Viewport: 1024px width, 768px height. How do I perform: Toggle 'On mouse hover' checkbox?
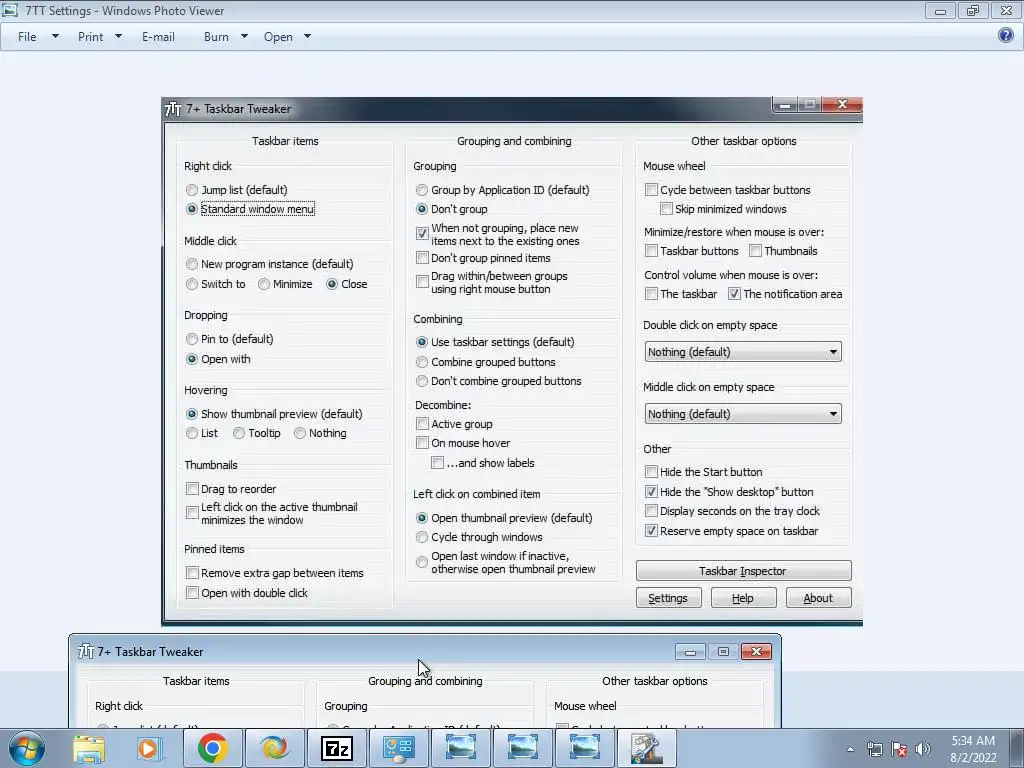423,443
